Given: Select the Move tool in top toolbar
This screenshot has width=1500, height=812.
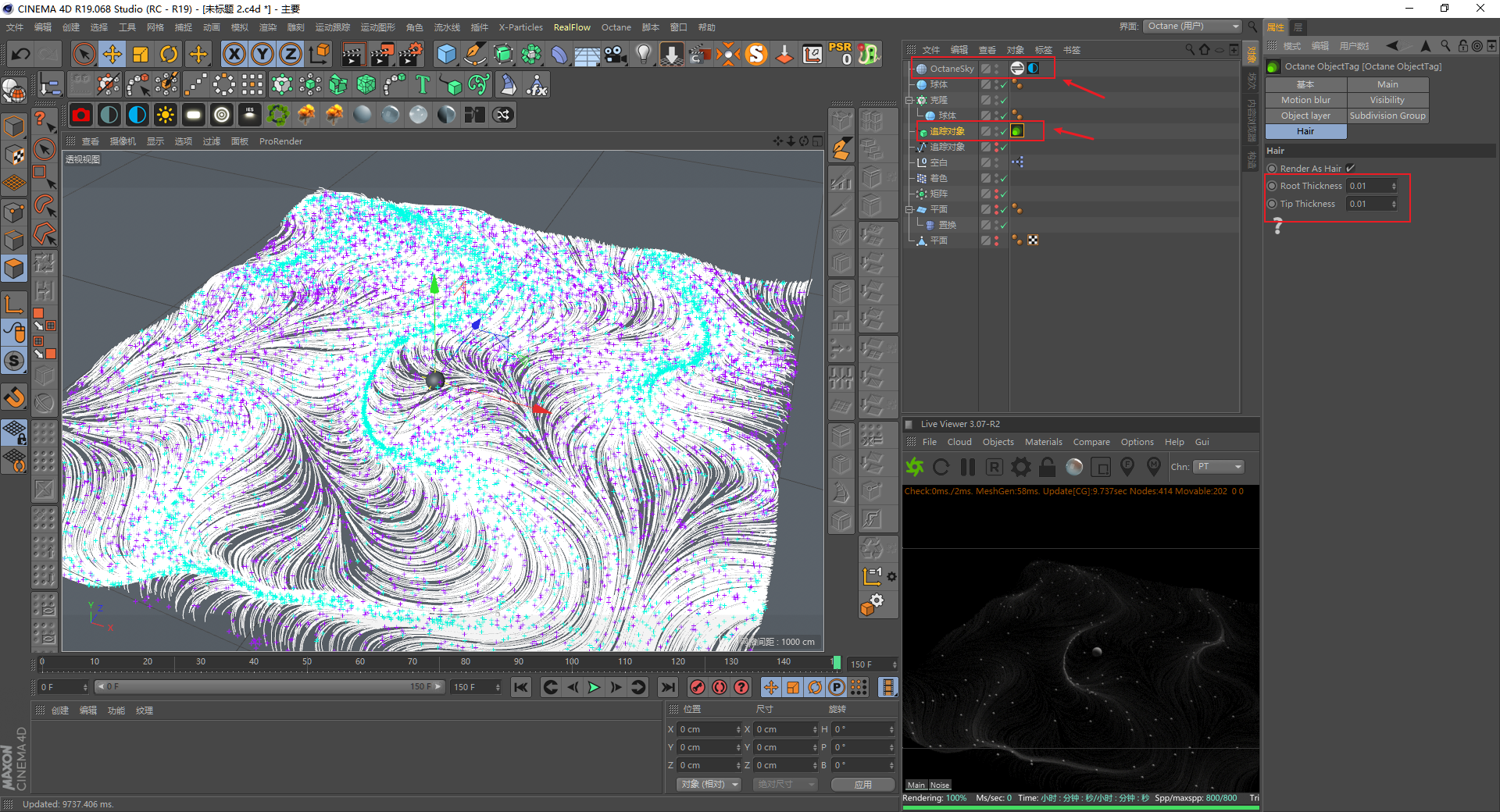Looking at the screenshot, I should pos(112,54).
